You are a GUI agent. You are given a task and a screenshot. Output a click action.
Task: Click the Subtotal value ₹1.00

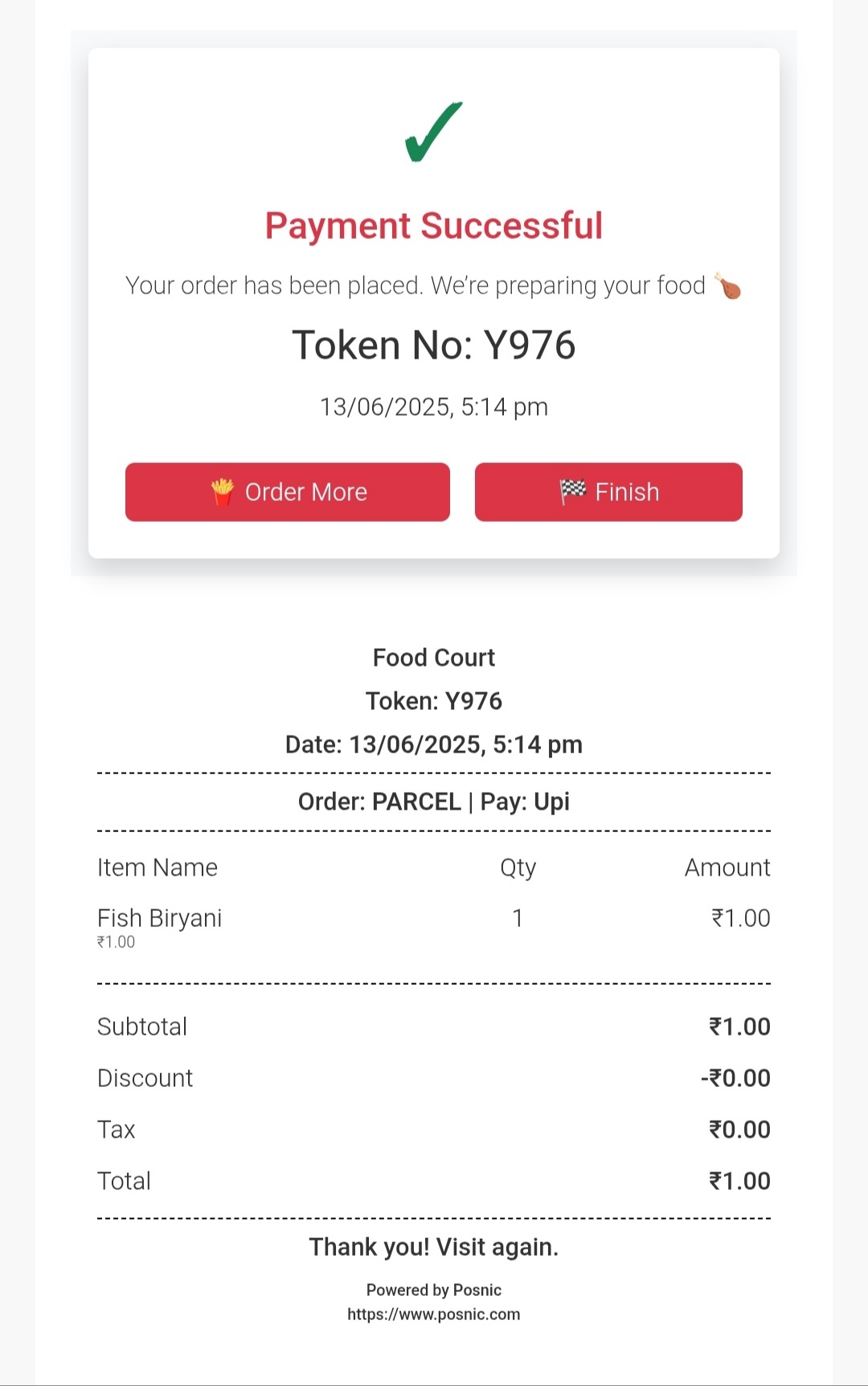739,1026
